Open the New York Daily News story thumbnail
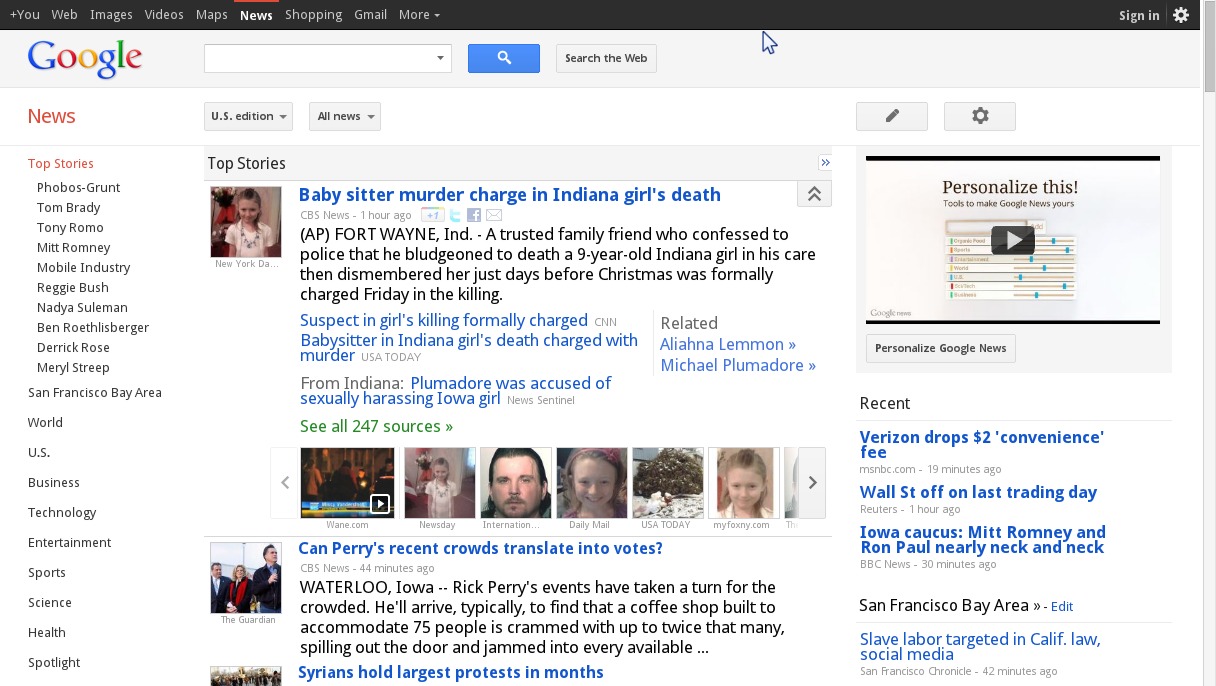Viewport: 1216px width, 686px height. tap(246, 222)
